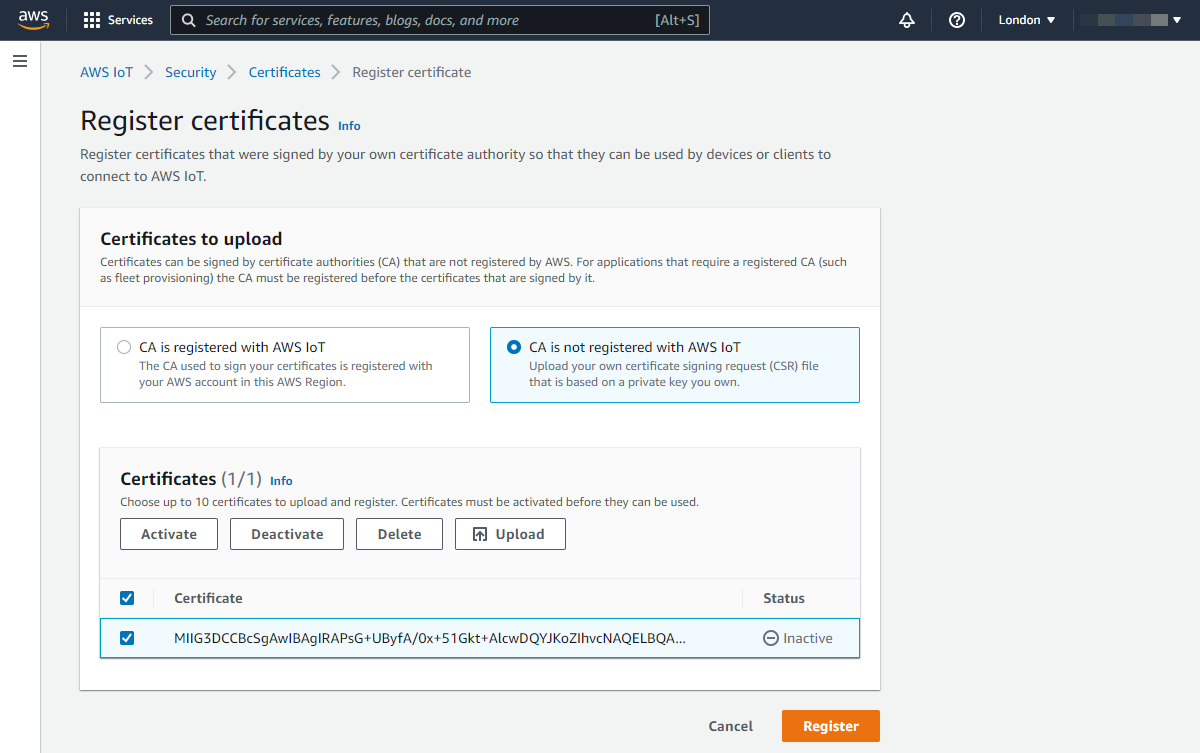Click the Certificate column header

pyautogui.click(x=208, y=598)
